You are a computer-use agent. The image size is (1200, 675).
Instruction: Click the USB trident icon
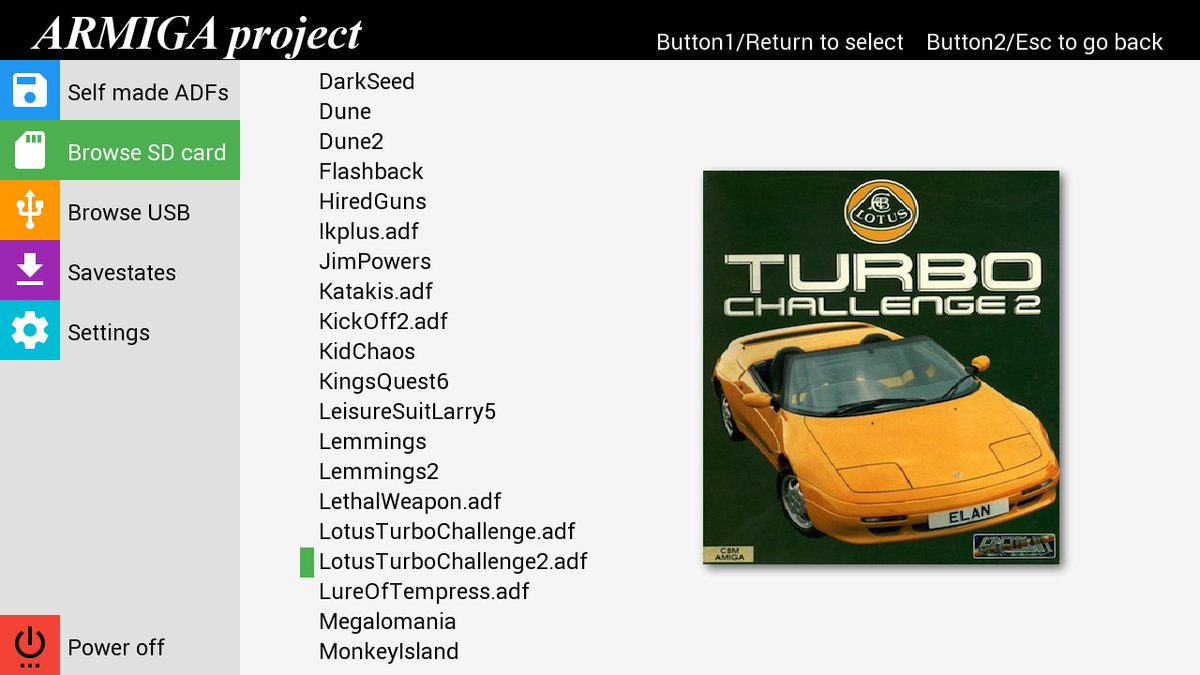30,210
